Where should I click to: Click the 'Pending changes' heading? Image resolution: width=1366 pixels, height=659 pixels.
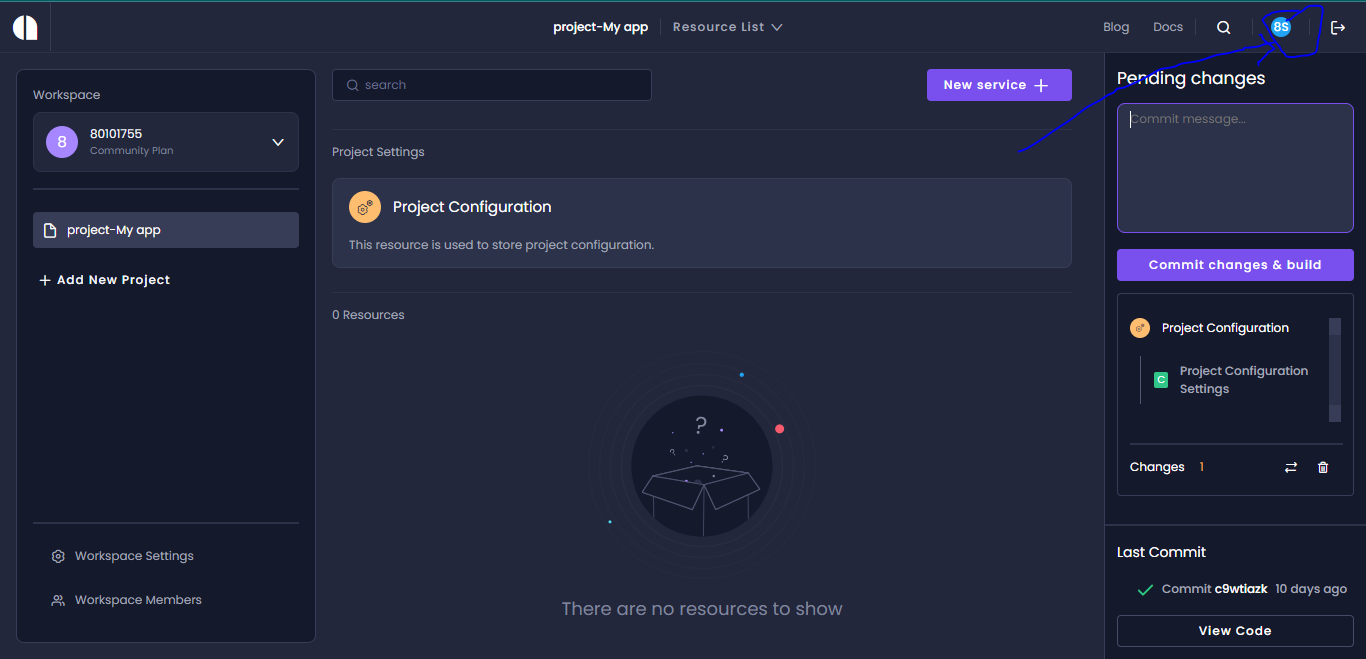1191,78
